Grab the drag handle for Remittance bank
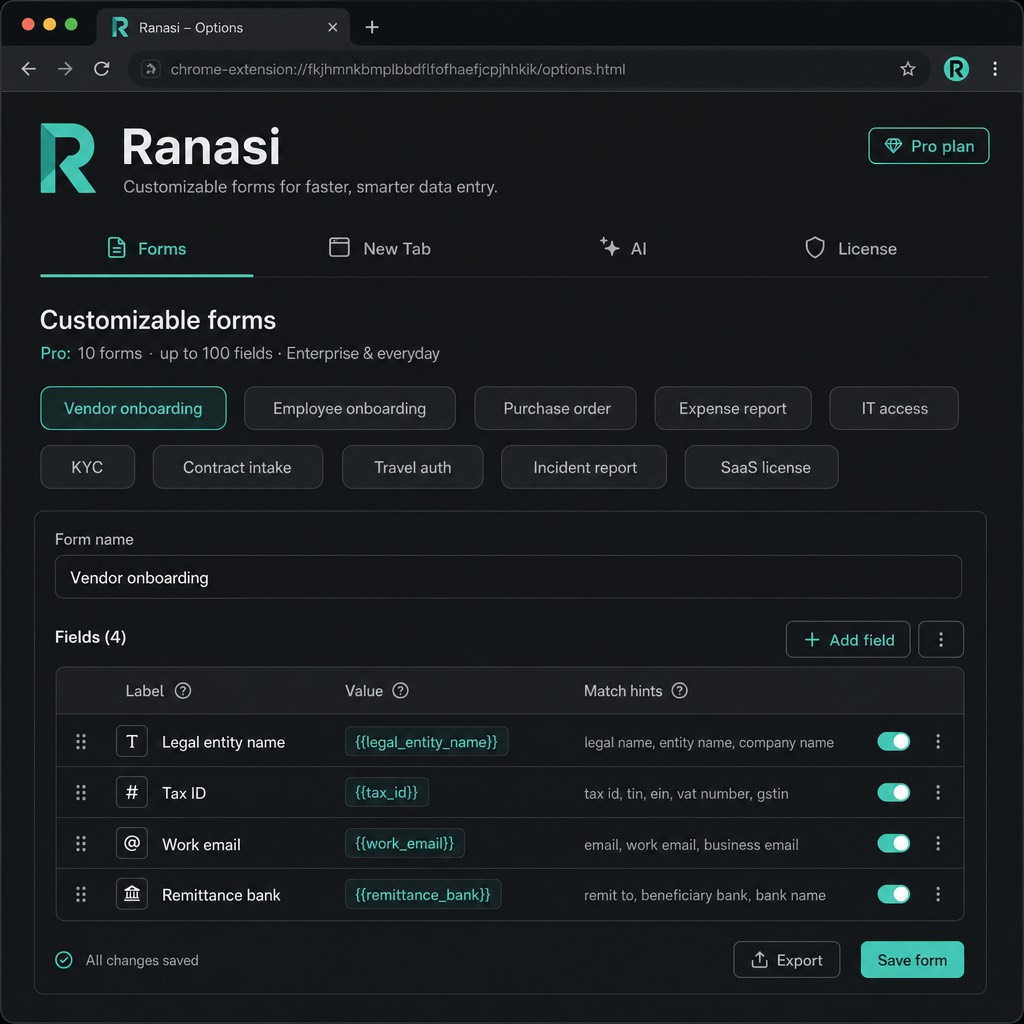Image resolution: width=1024 pixels, height=1024 pixels. (x=81, y=894)
